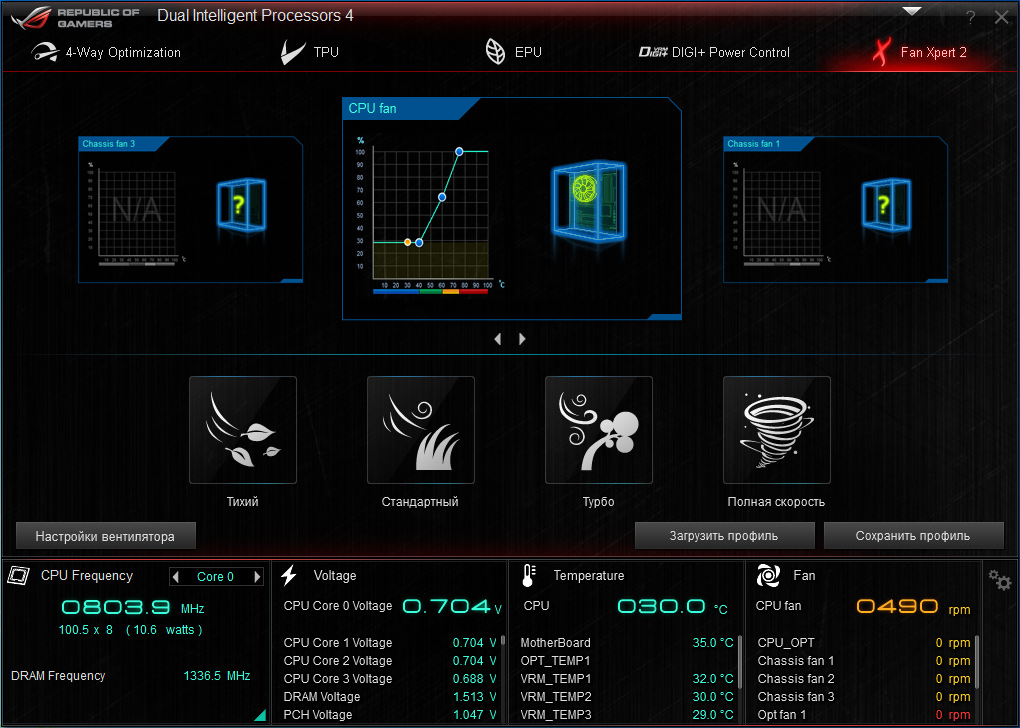
Task: Switch to next core with right arrow
Action: pos(257,576)
